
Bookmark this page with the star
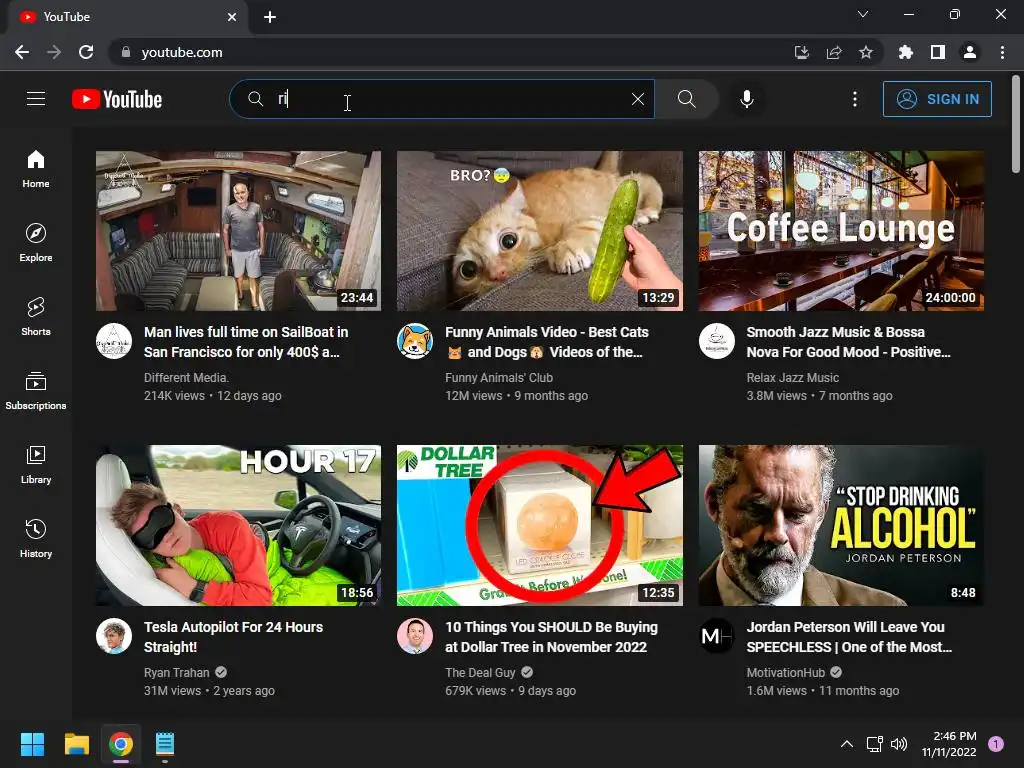point(866,52)
